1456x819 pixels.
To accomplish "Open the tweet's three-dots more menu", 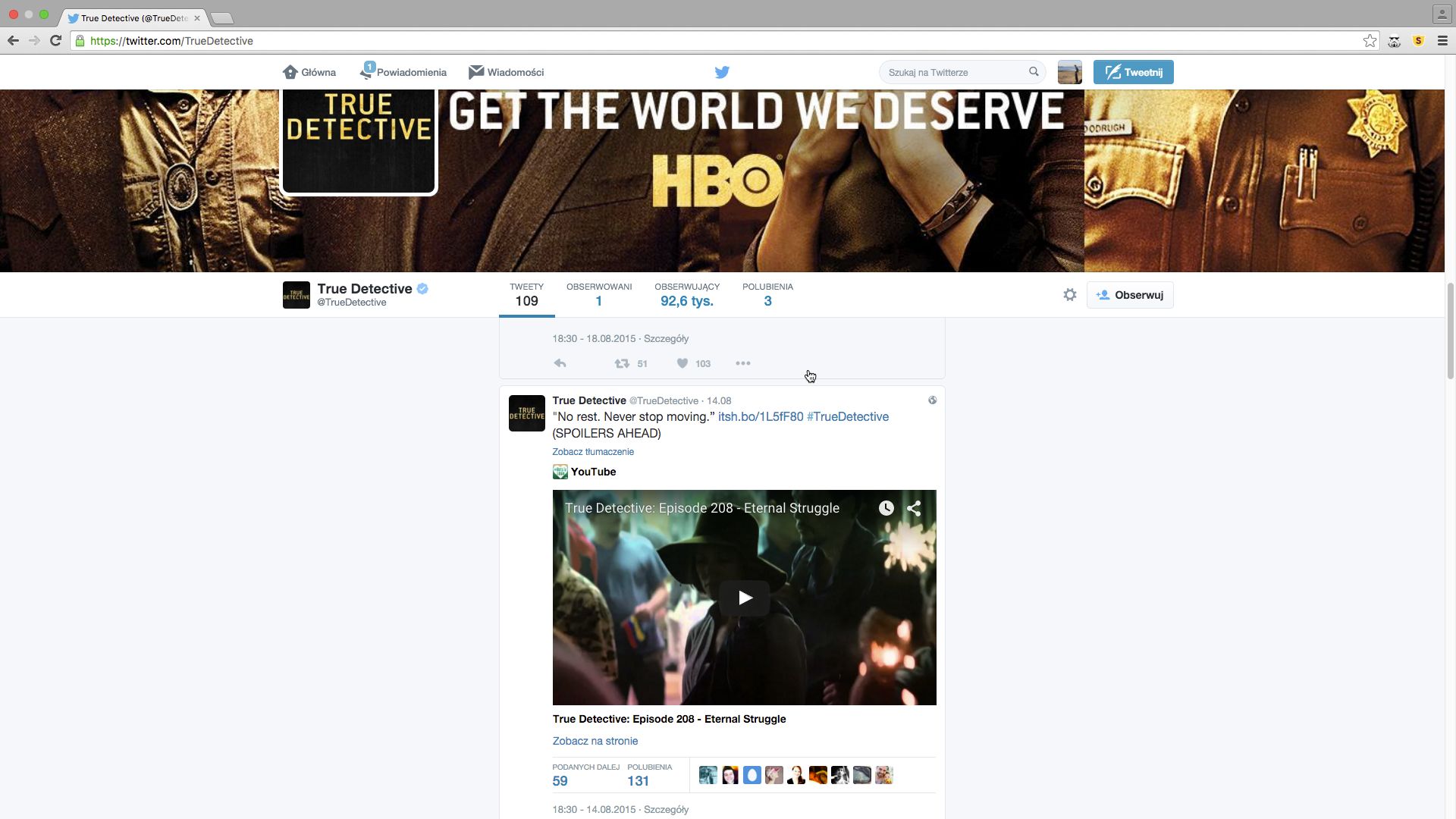I will pos(742,363).
